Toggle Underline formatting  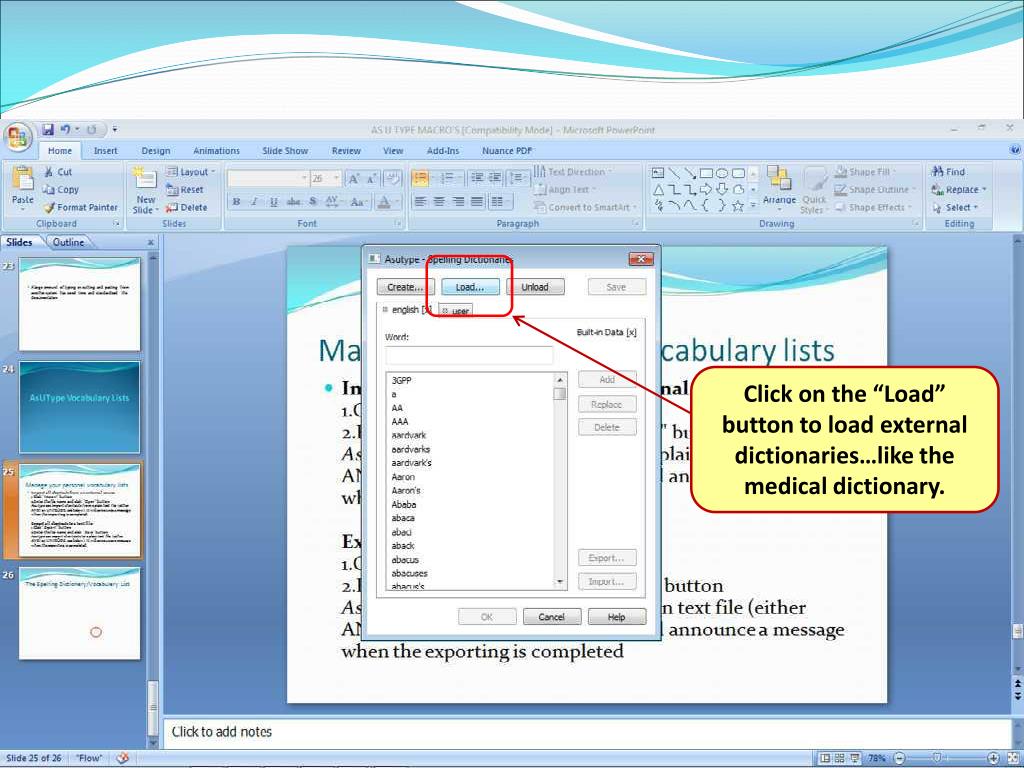tap(274, 202)
